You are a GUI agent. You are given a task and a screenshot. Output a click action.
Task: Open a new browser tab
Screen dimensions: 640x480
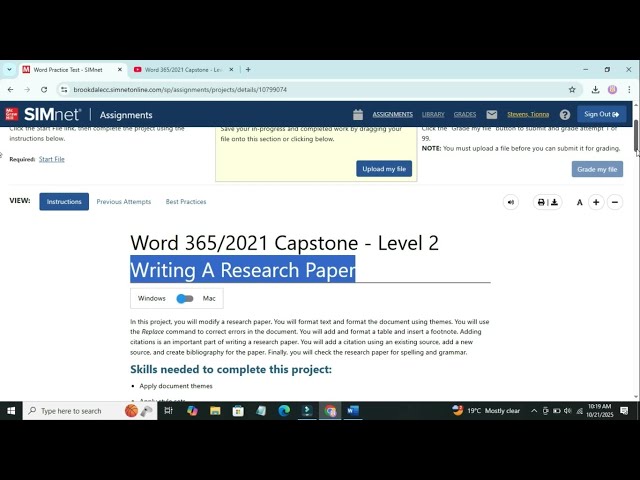click(x=248, y=70)
